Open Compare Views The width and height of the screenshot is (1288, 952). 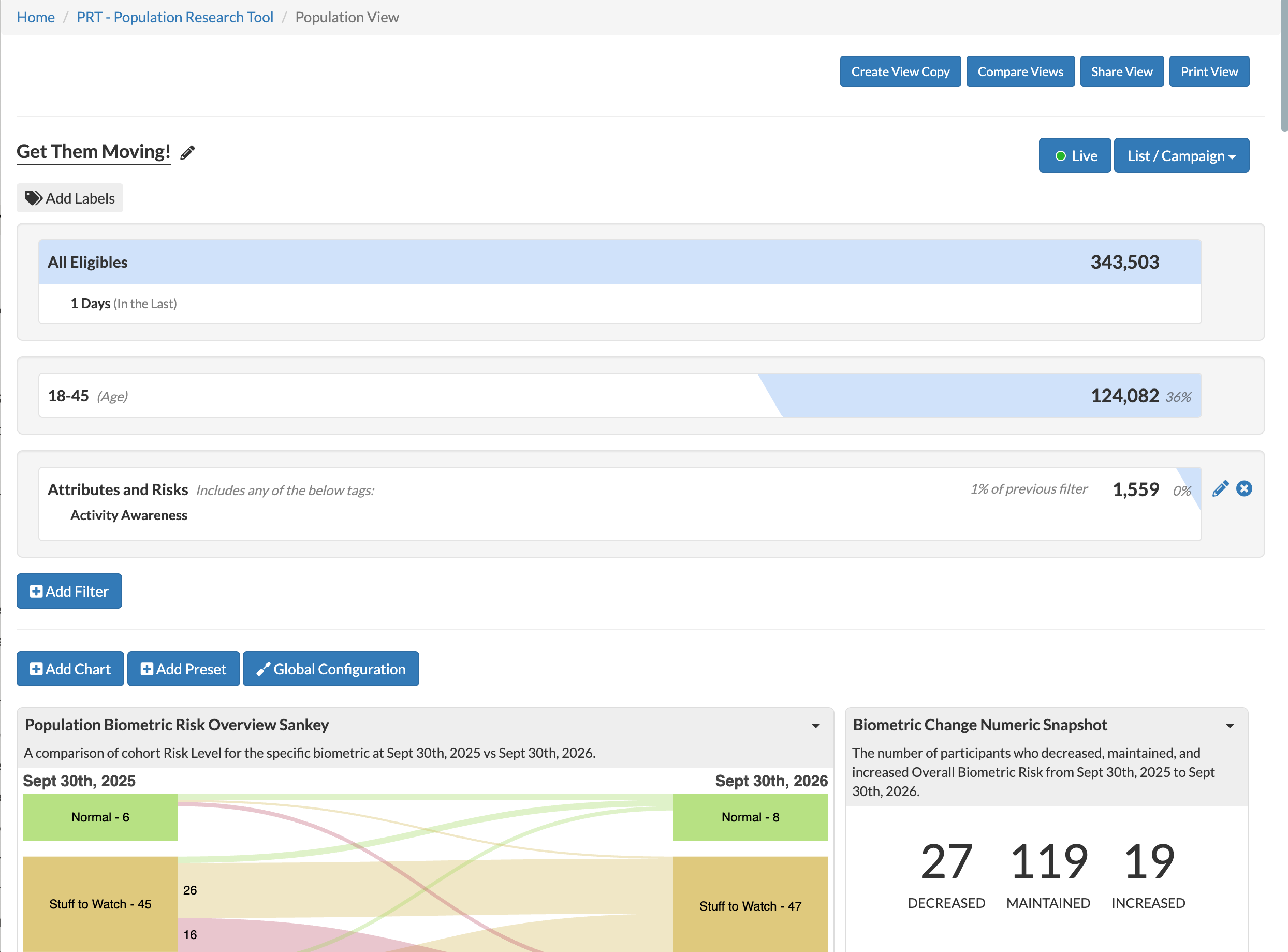pyautogui.click(x=1020, y=71)
